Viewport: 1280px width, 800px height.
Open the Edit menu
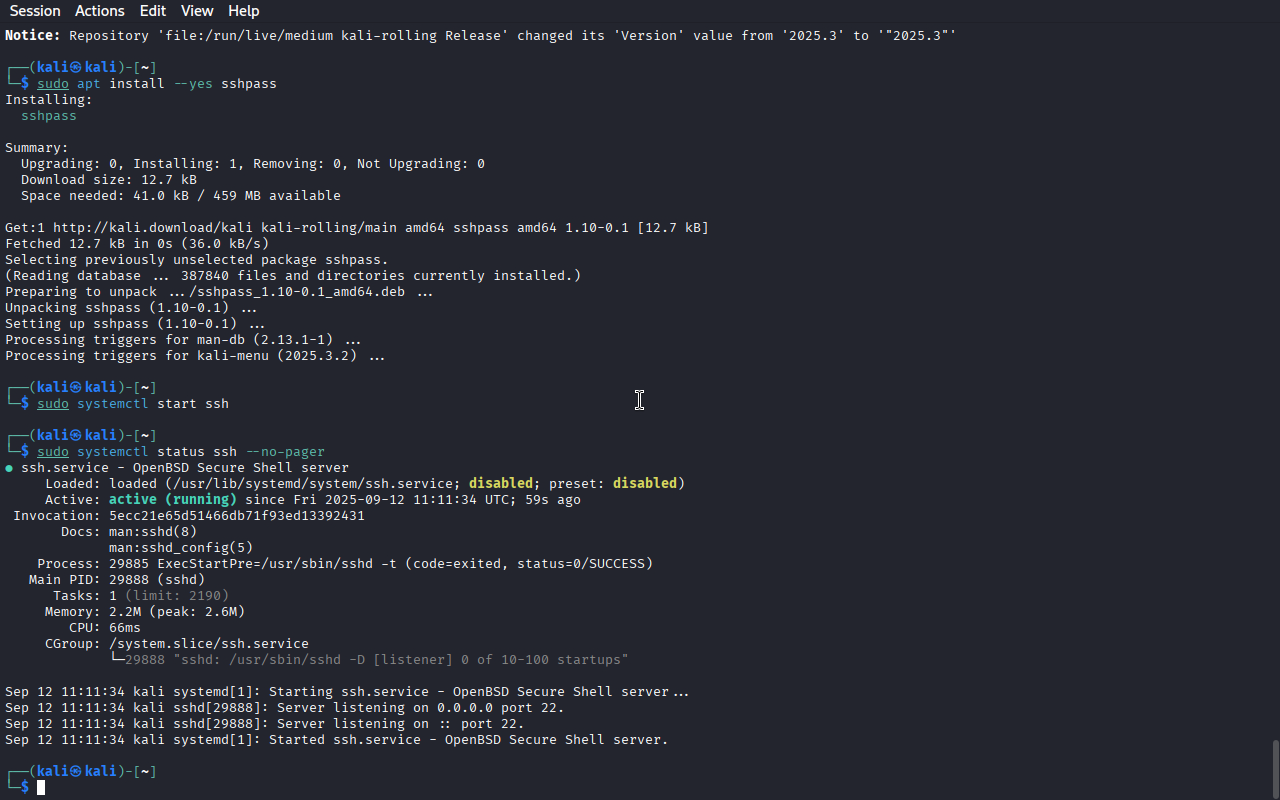[153, 11]
